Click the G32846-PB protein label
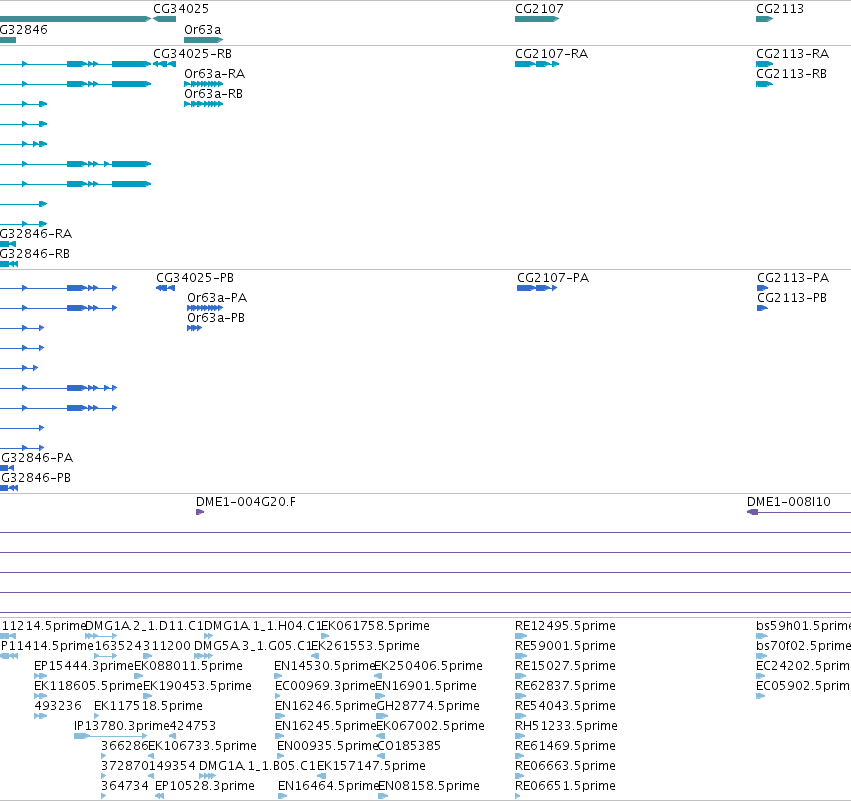851x801 pixels. coord(36,478)
